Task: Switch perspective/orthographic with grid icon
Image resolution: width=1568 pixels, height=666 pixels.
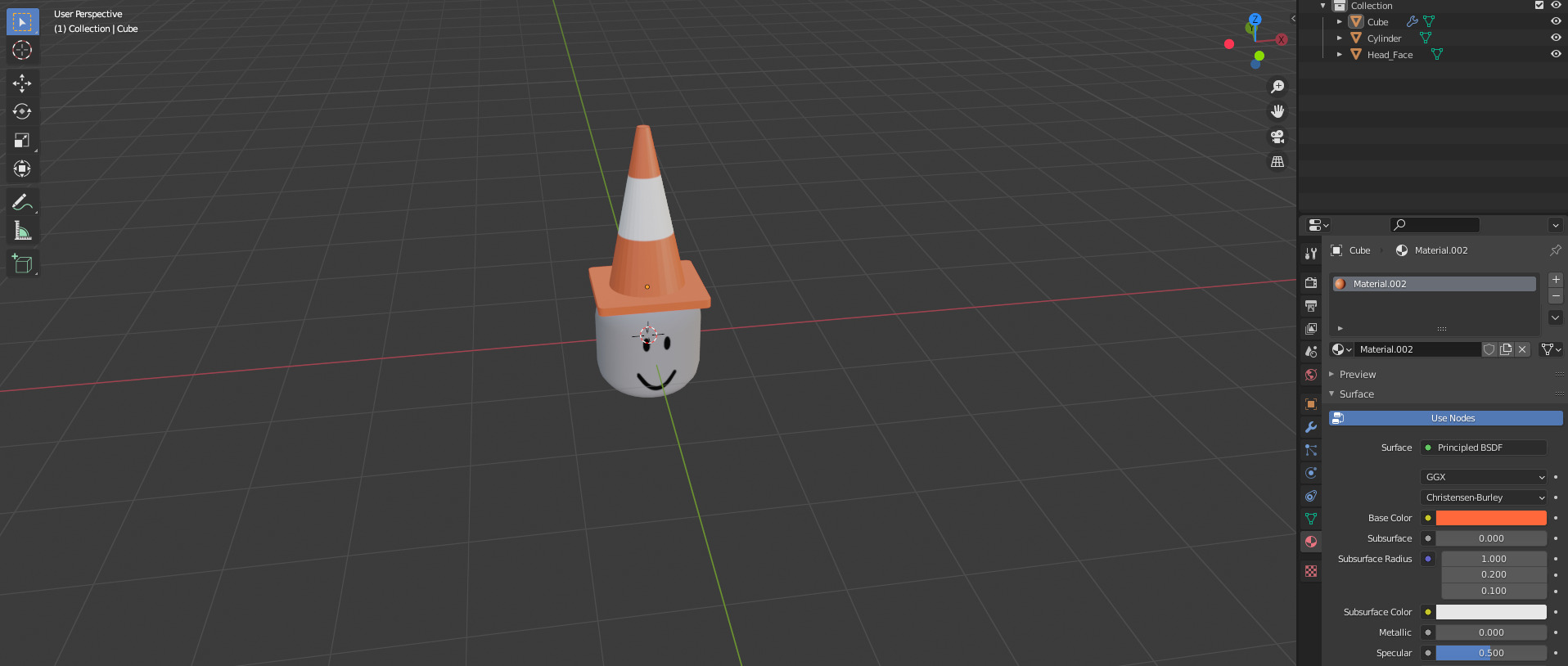Action: click(x=1277, y=162)
